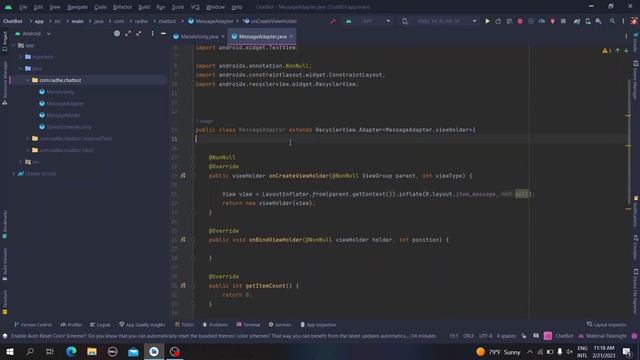Open the Terminal tool window
This screenshot has height=360, width=640.
tap(248, 324)
